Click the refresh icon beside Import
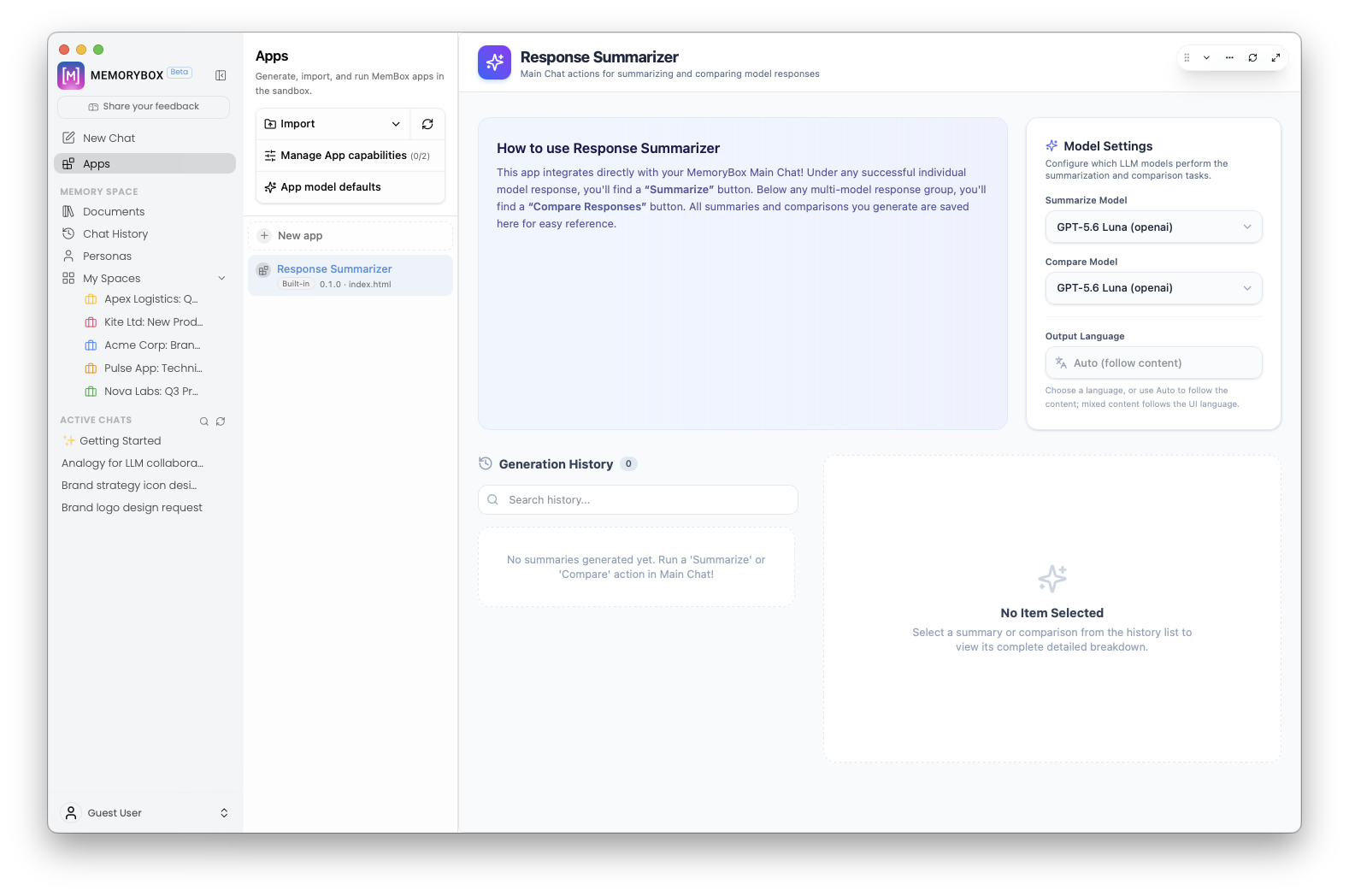 click(x=427, y=124)
